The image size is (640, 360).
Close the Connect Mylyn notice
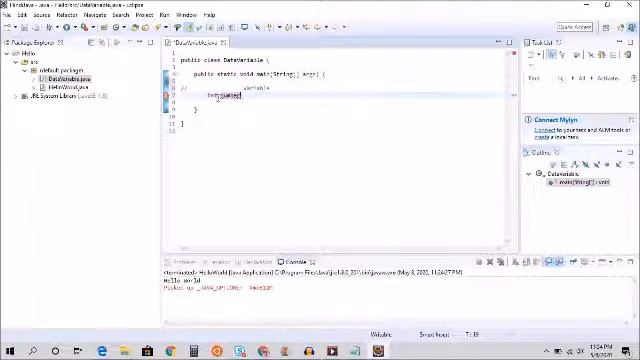[631, 120]
